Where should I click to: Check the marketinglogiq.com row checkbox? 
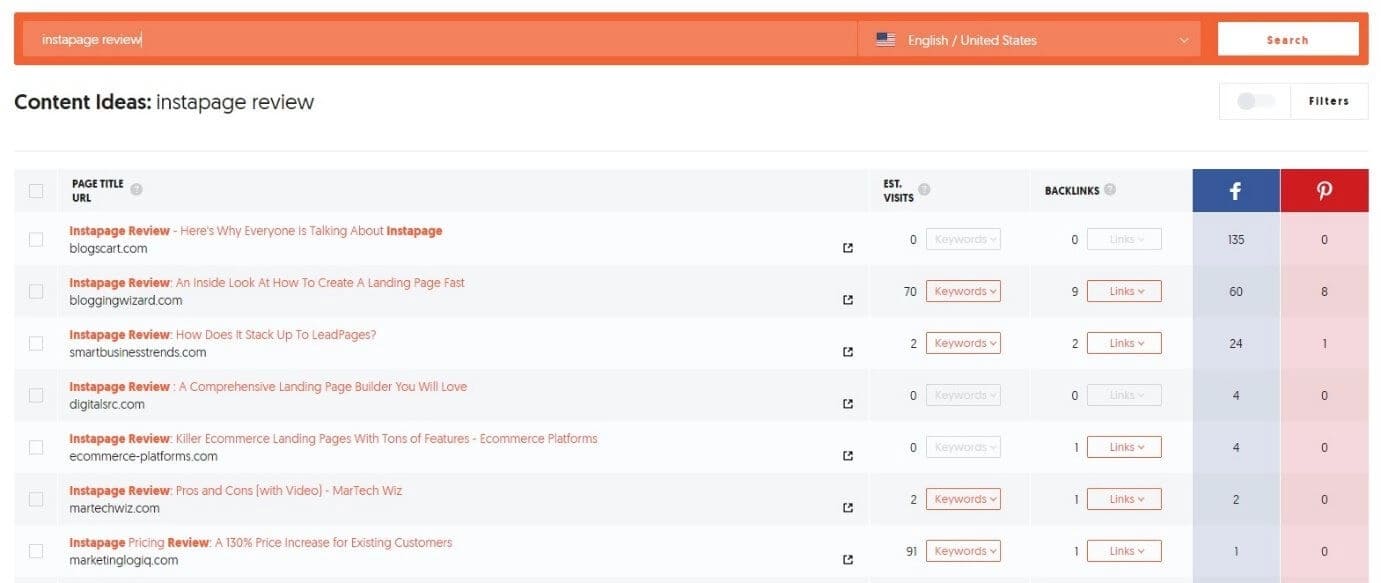click(36, 551)
